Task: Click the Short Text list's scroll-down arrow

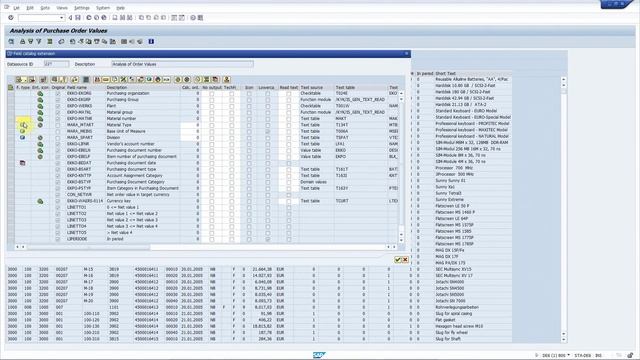Action: (x=564, y=339)
